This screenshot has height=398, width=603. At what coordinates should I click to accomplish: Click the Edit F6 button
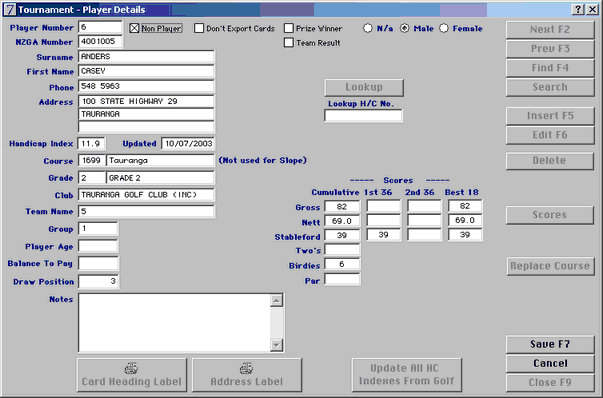pyautogui.click(x=550, y=135)
